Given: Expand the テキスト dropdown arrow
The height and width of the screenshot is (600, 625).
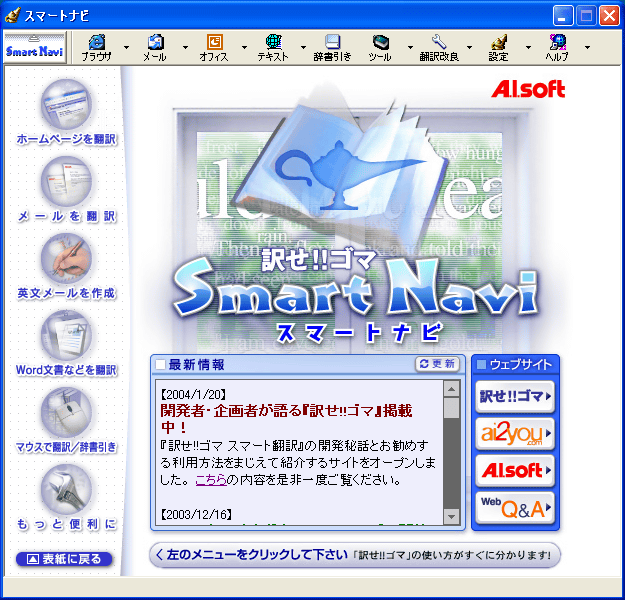Looking at the screenshot, I should click(303, 47).
